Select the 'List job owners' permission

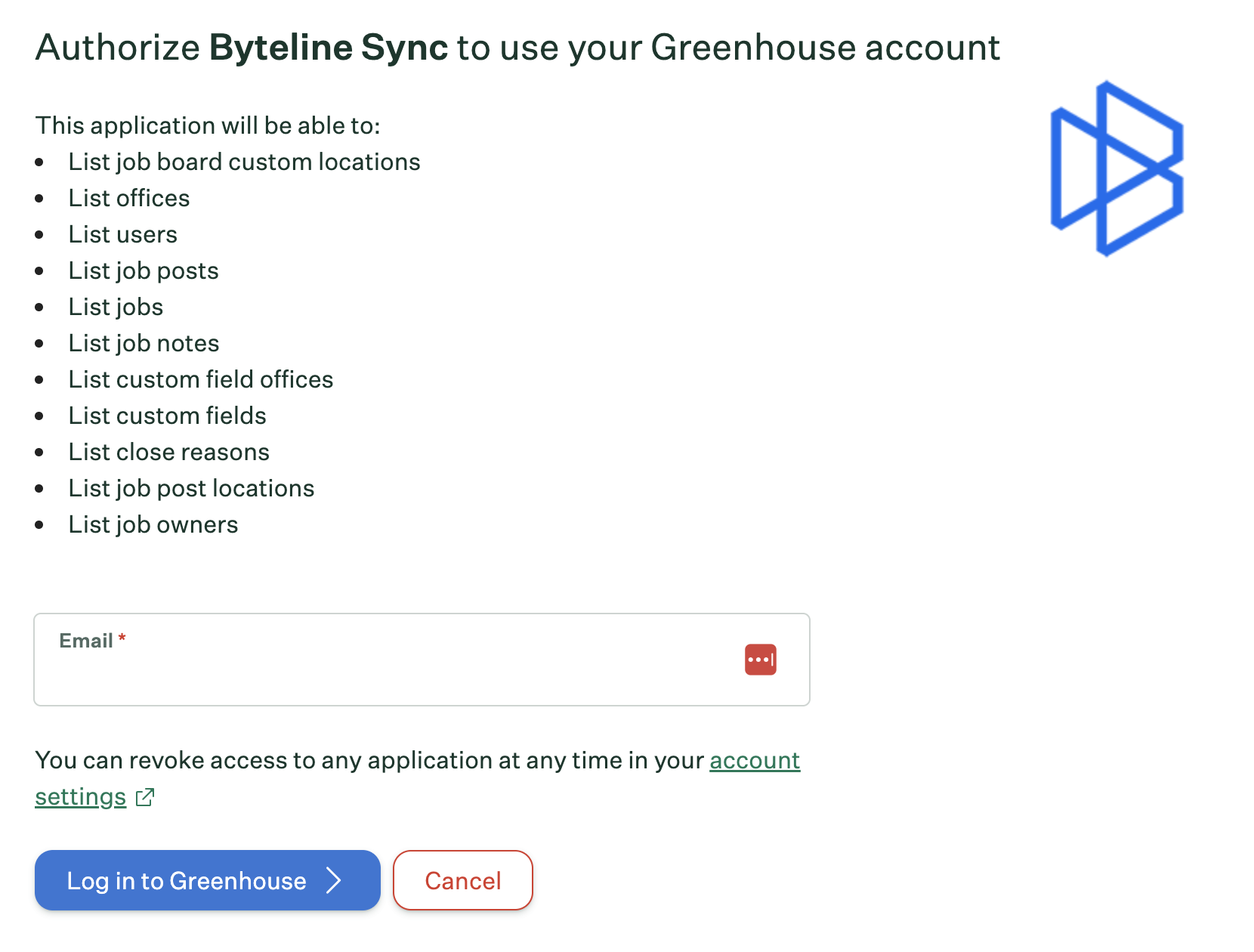pos(153,524)
